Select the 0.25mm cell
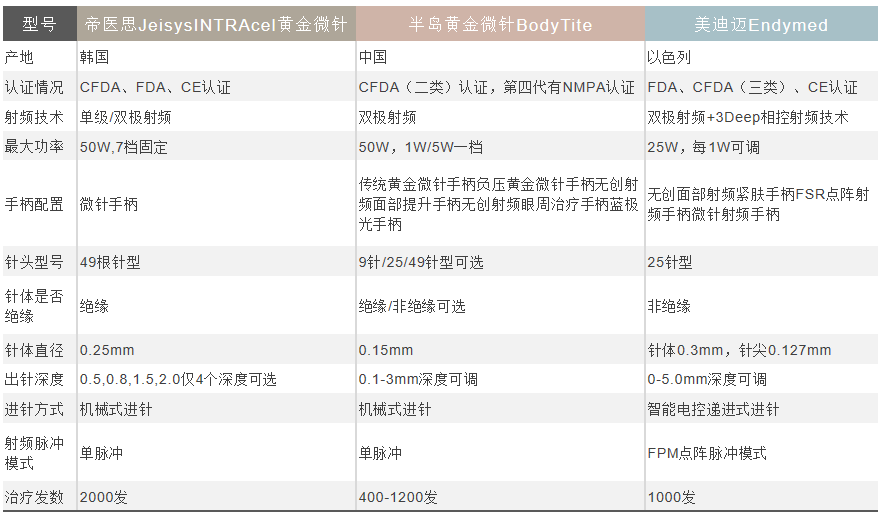Image resolution: width=883 pixels, height=518 pixels. point(216,350)
